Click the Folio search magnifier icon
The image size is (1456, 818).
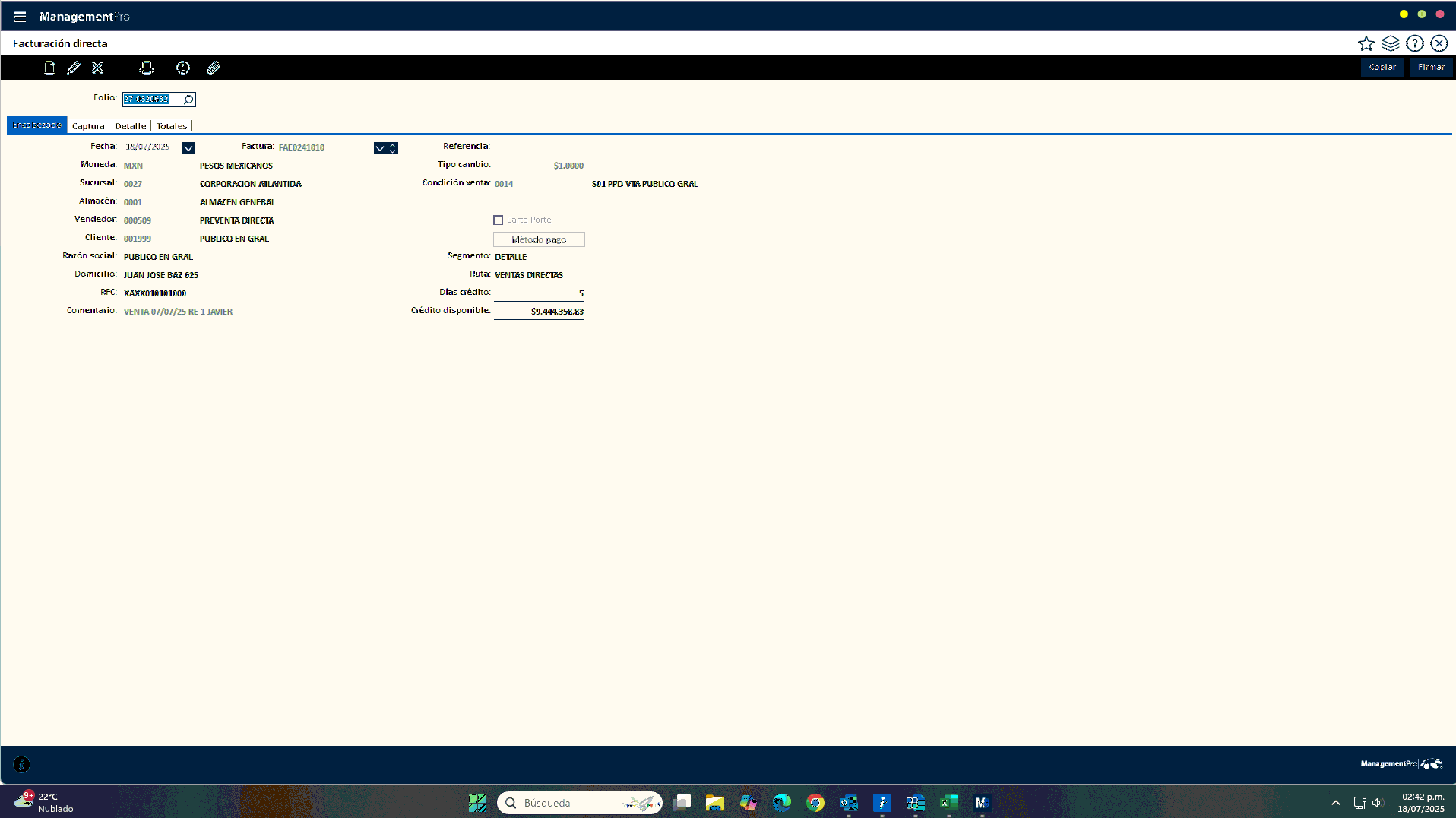pyautogui.click(x=188, y=100)
